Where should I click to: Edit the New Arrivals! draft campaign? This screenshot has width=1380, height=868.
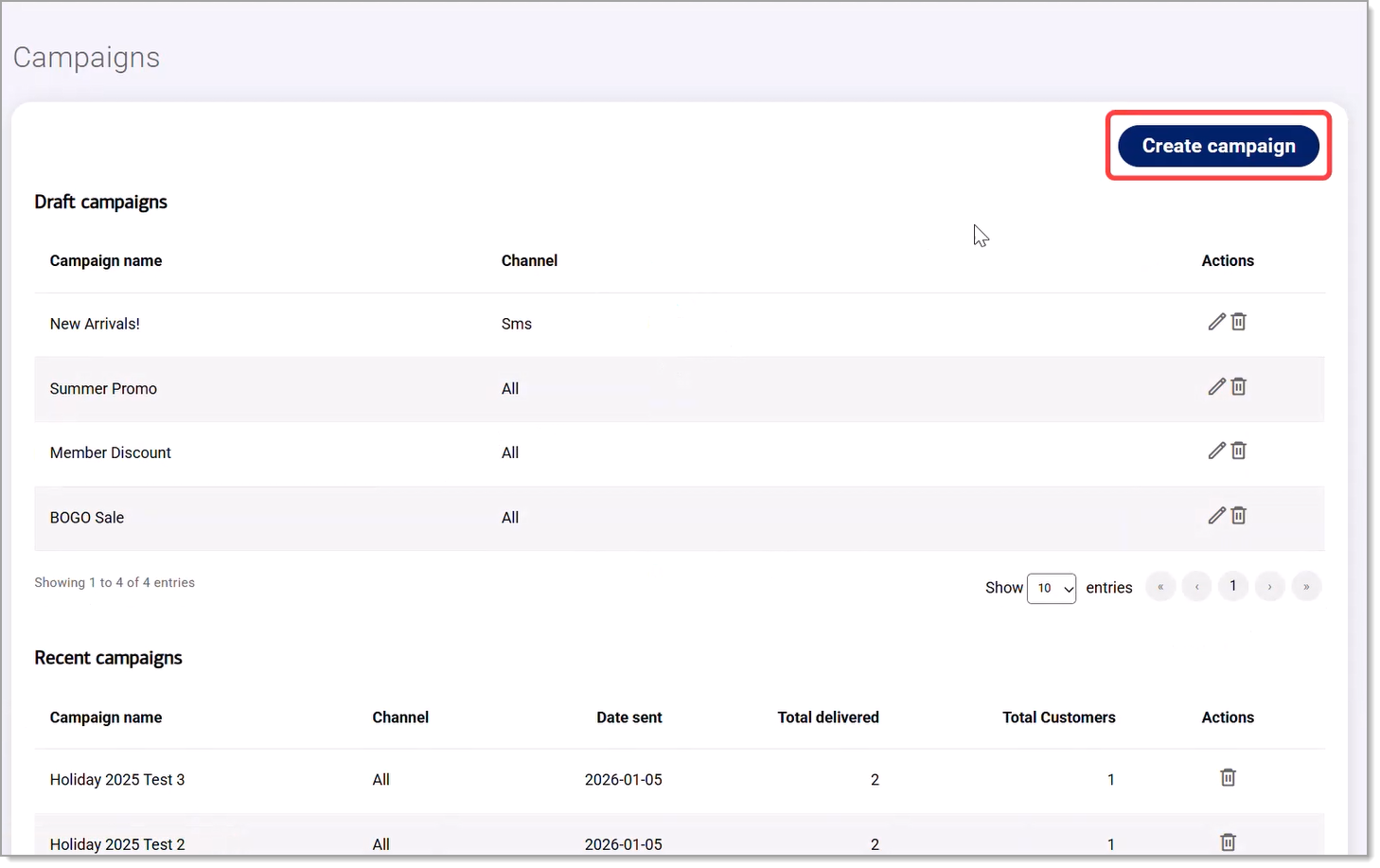point(1217,322)
